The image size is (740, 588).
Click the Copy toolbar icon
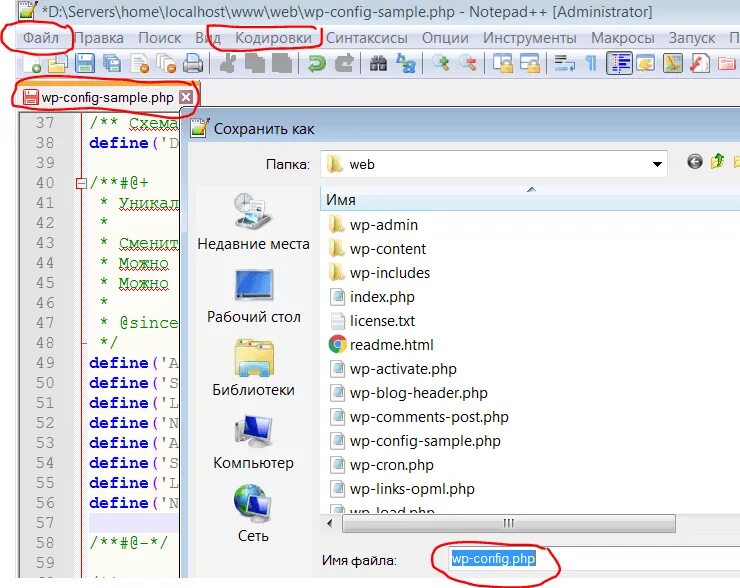click(255, 63)
